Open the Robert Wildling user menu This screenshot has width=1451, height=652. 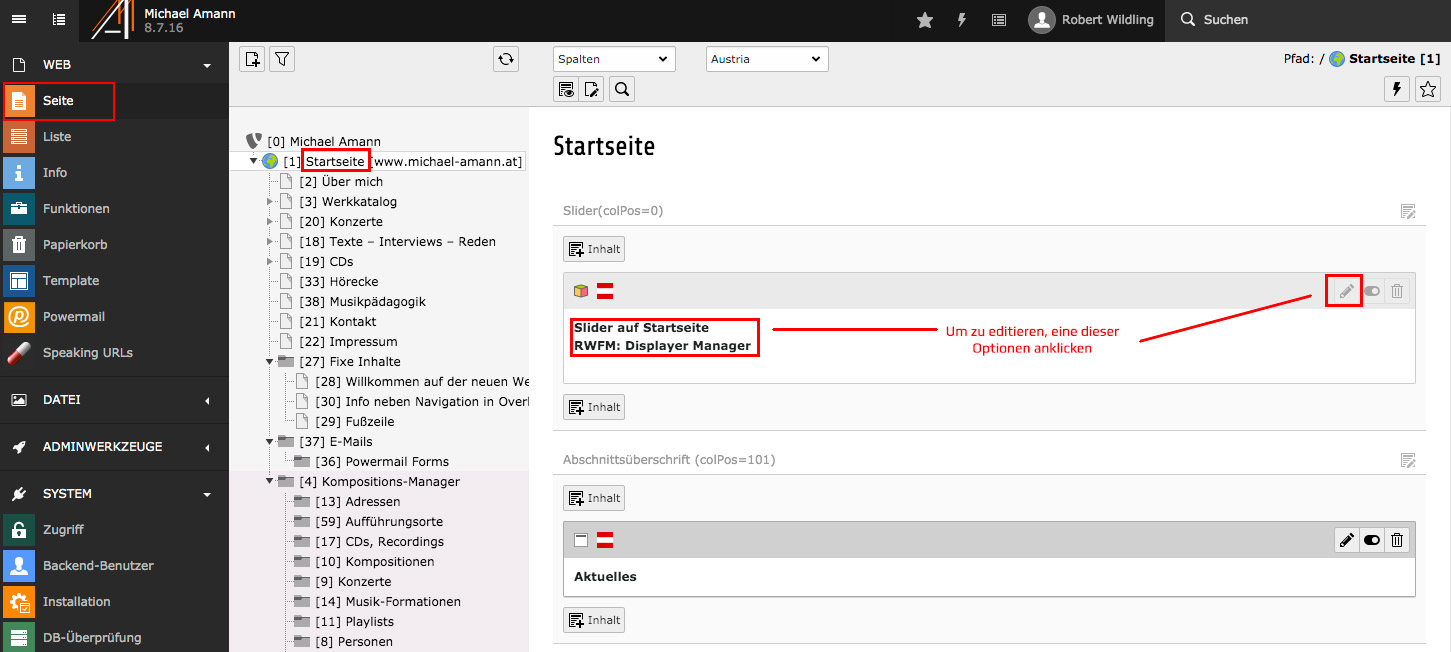[x=1092, y=20]
